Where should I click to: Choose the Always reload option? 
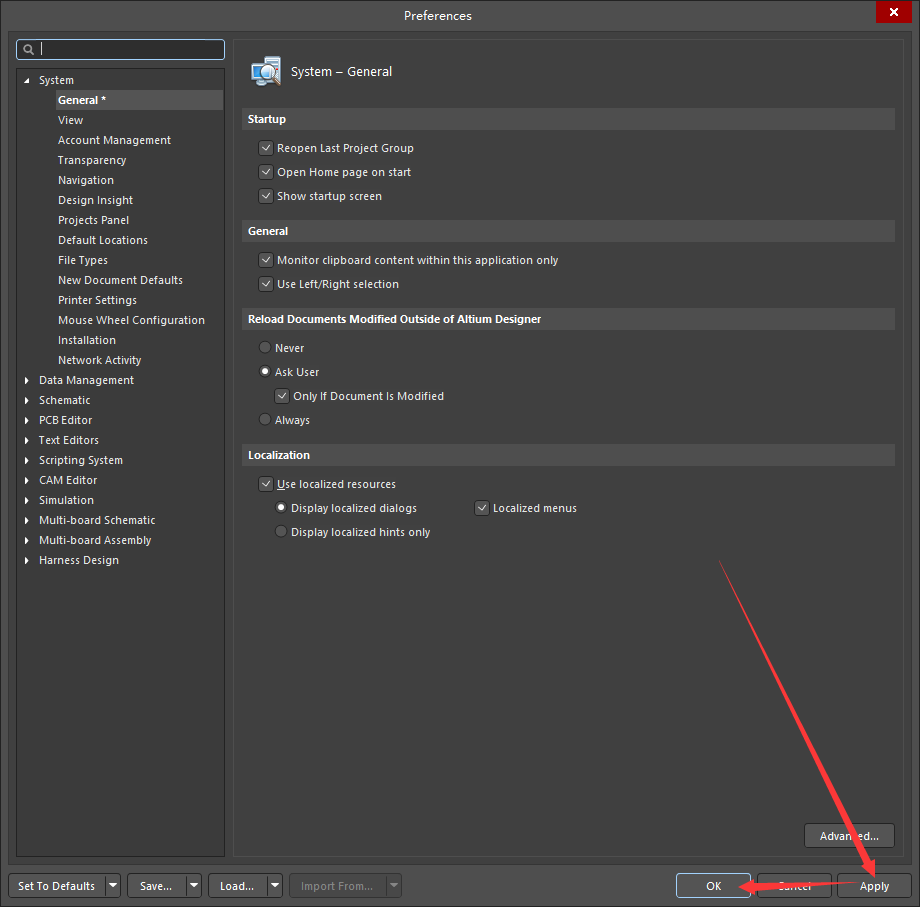[265, 420]
